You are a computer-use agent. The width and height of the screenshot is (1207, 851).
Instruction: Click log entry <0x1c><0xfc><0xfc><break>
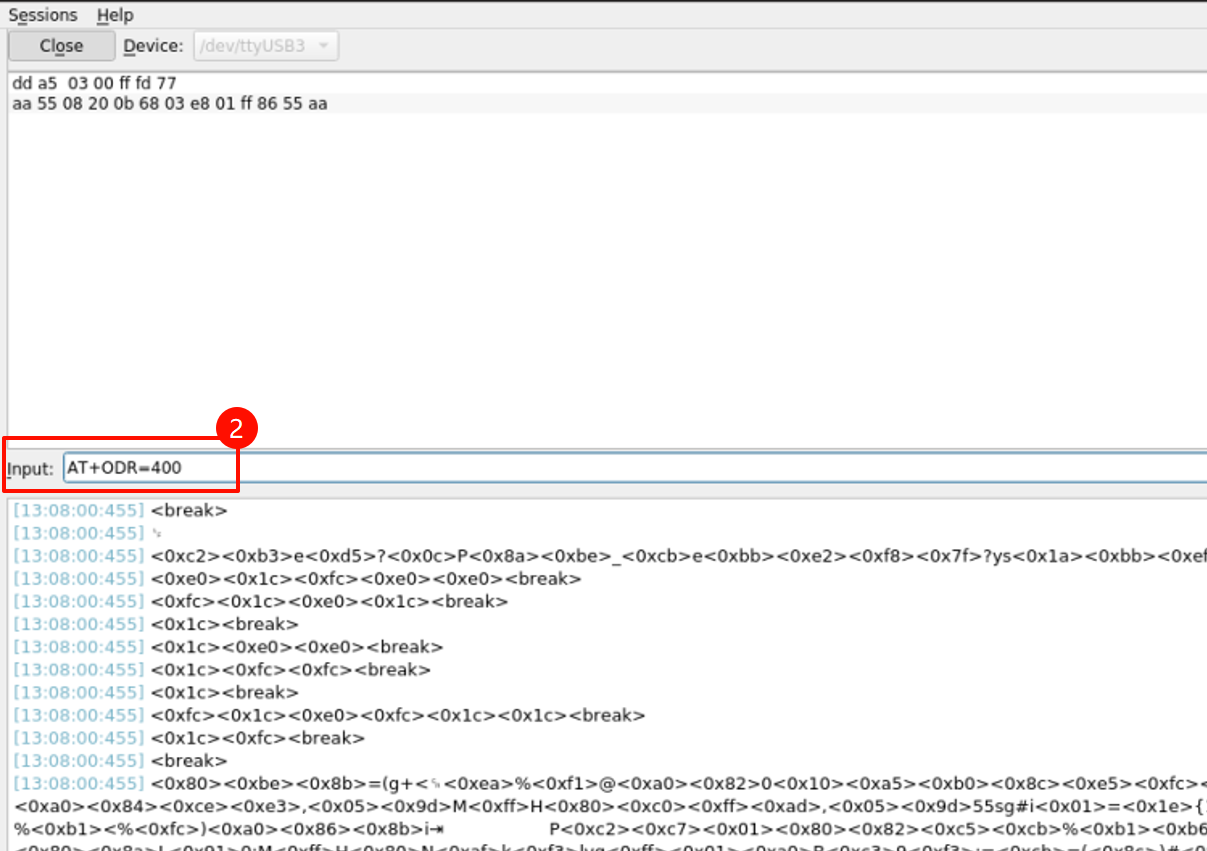click(x=291, y=670)
